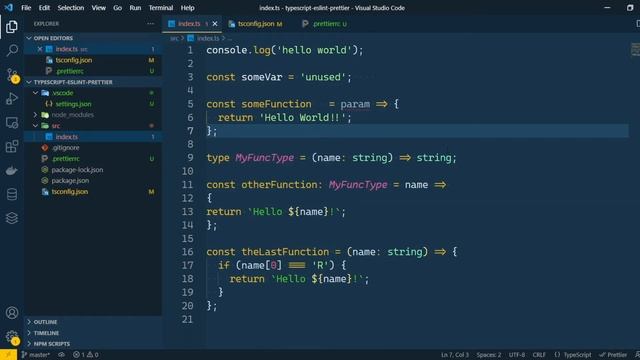Open the Edit menu
Viewport: 640px width, 360px height.
point(44,8)
